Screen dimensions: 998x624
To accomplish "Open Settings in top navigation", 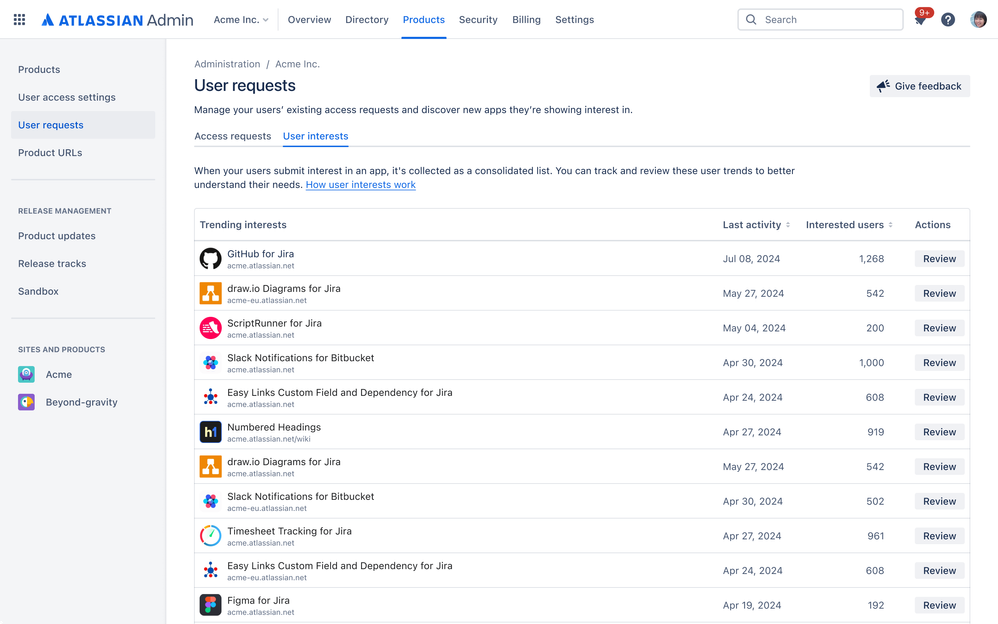I will coord(575,20).
